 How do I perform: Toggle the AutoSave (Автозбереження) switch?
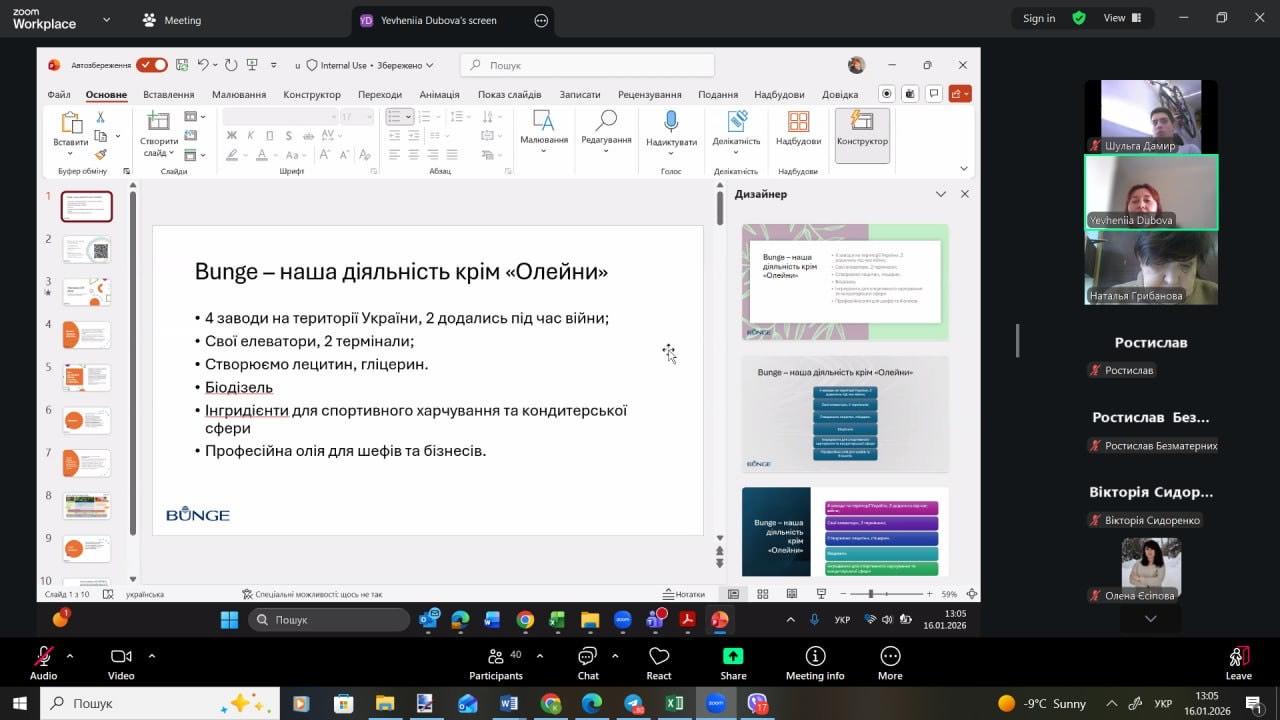click(x=152, y=65)
